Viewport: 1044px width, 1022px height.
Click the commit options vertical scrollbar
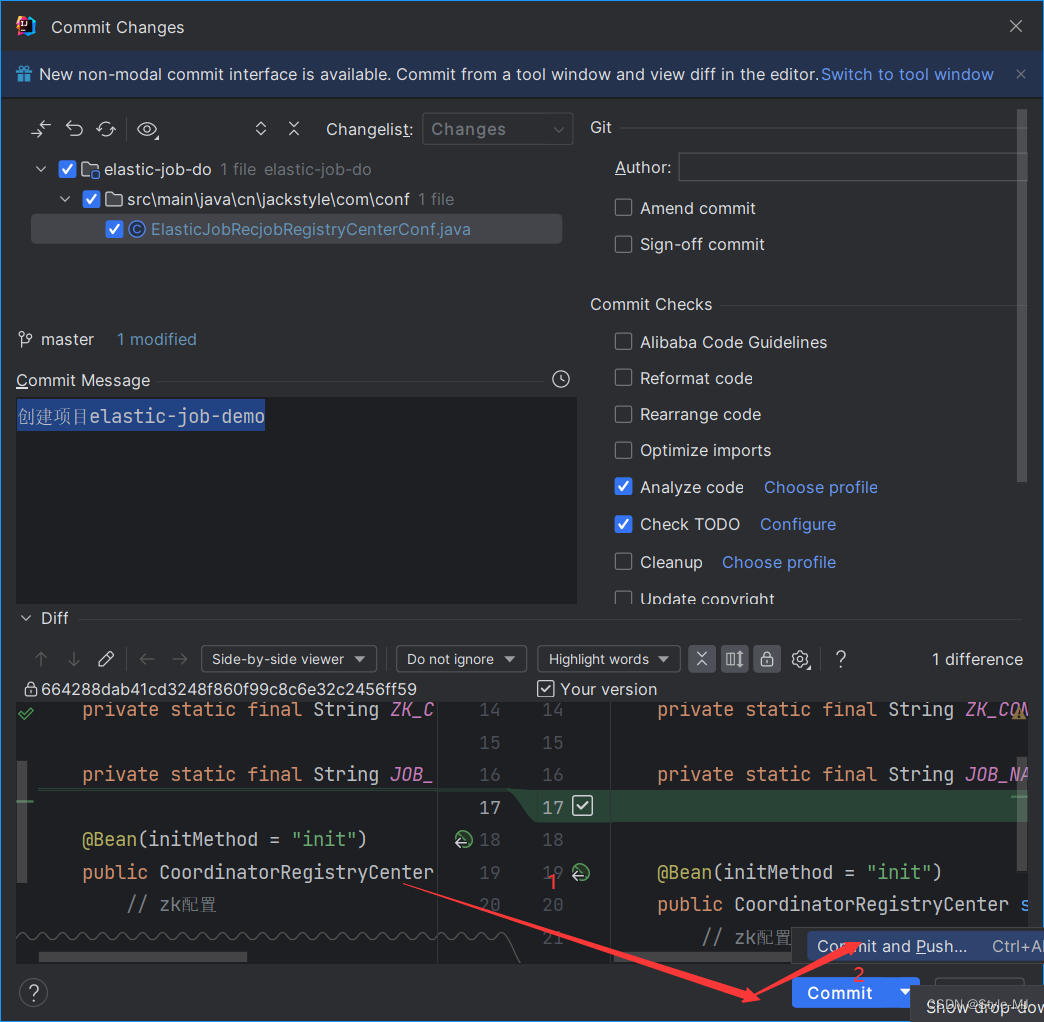coord(1022,296)
